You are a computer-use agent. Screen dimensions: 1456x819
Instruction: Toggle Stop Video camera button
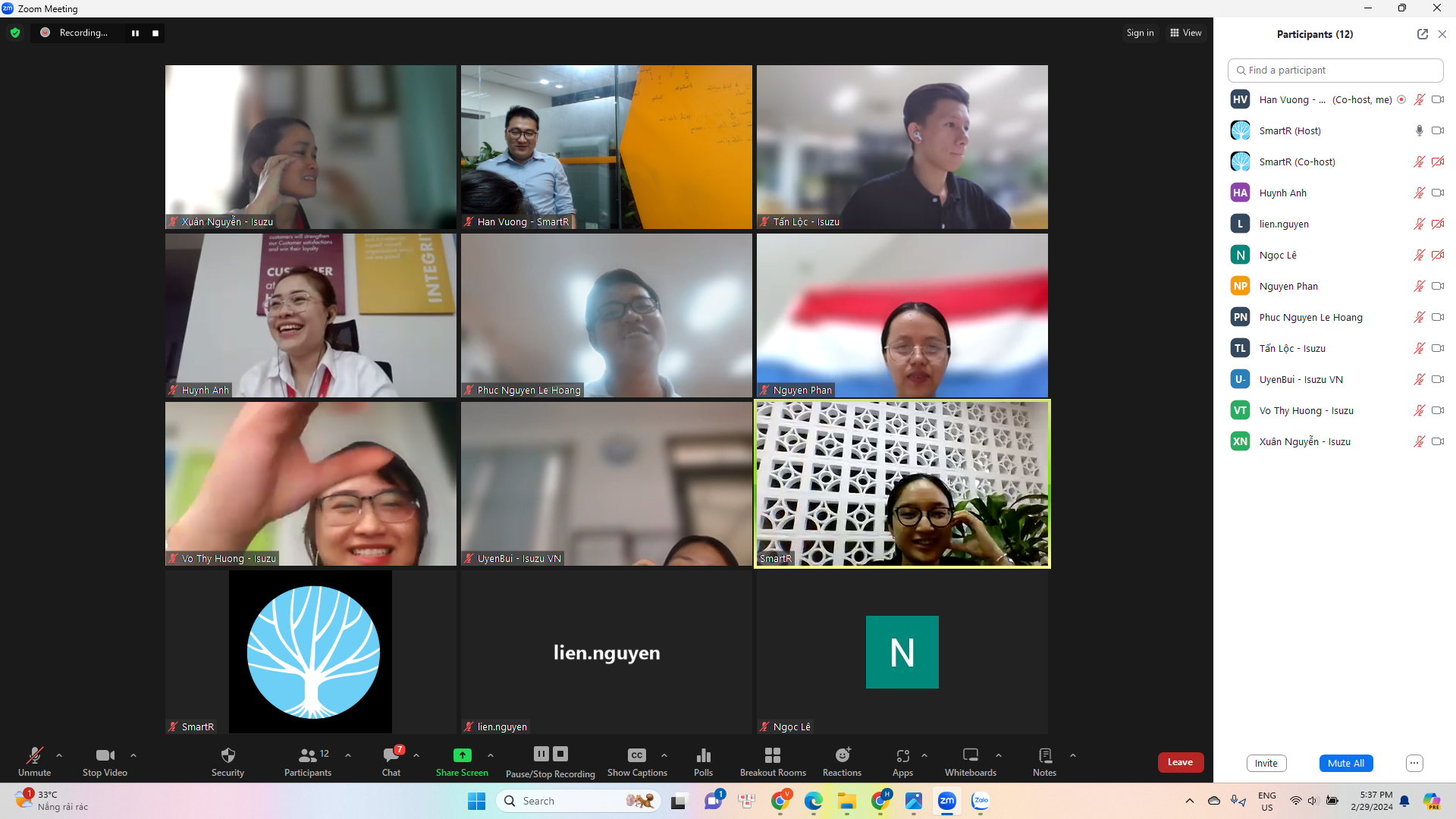point(105,755)
